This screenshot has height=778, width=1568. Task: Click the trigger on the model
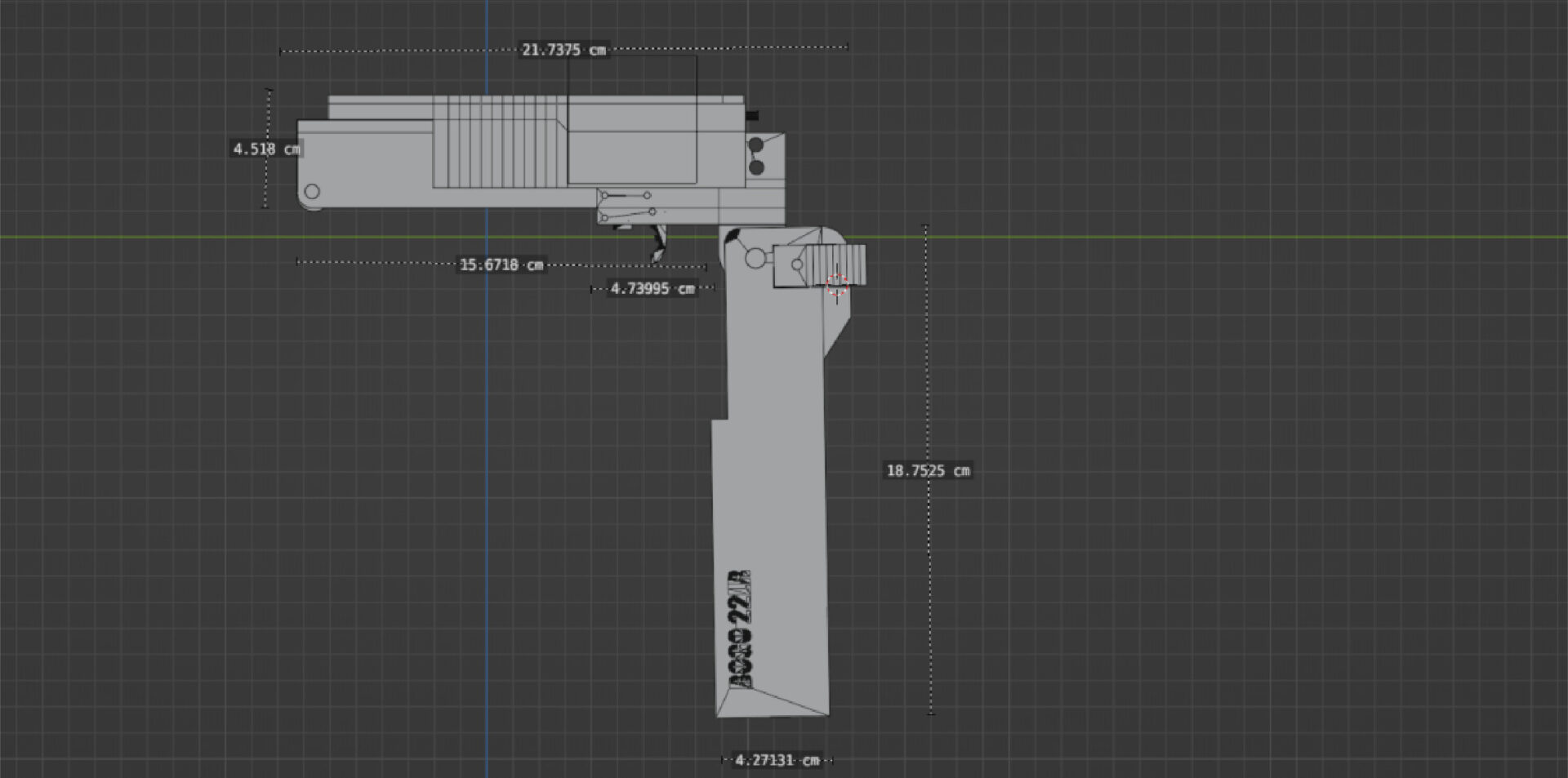coord(660,243)
